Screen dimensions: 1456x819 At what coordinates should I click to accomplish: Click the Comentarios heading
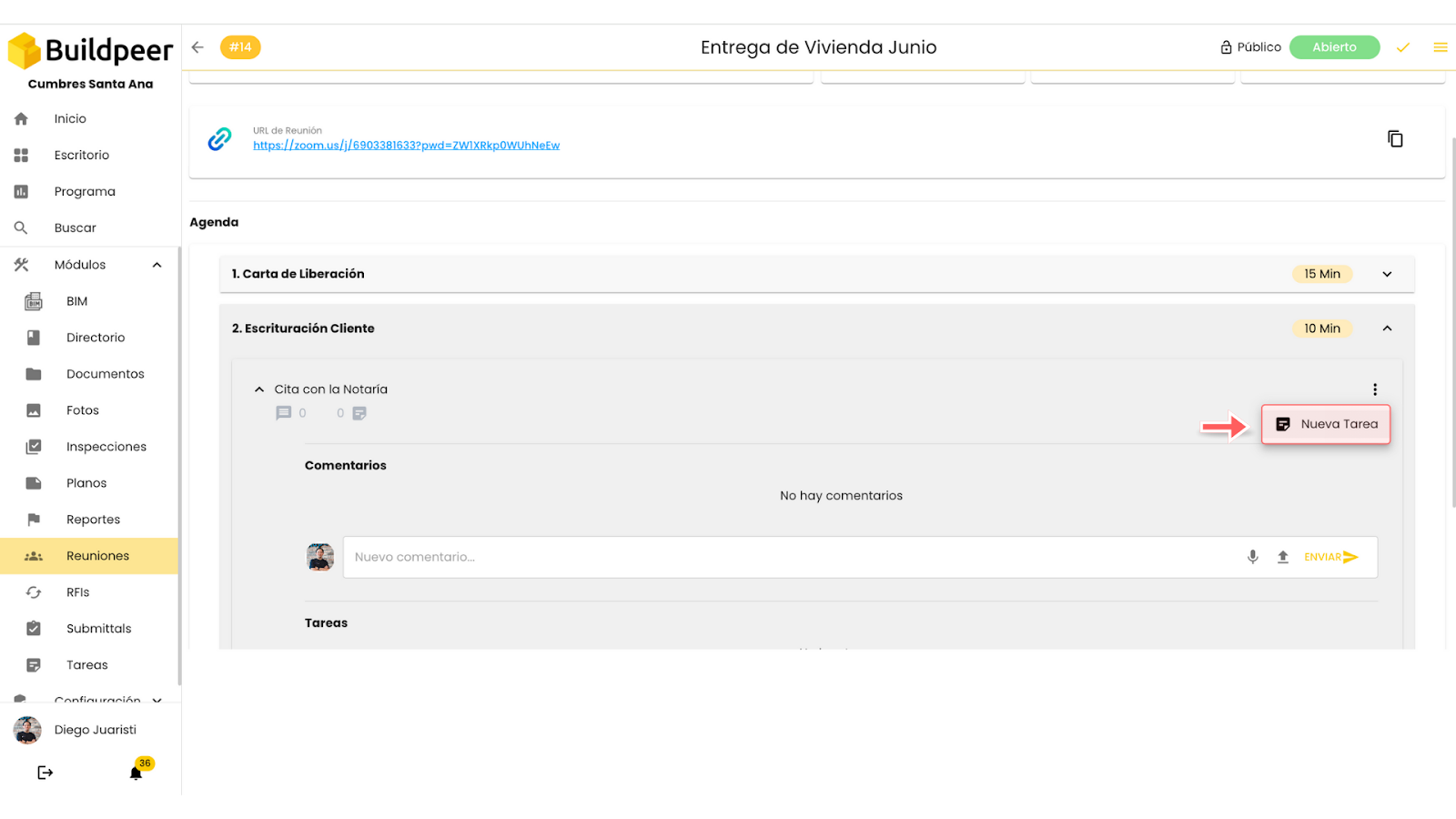point(346,465)
